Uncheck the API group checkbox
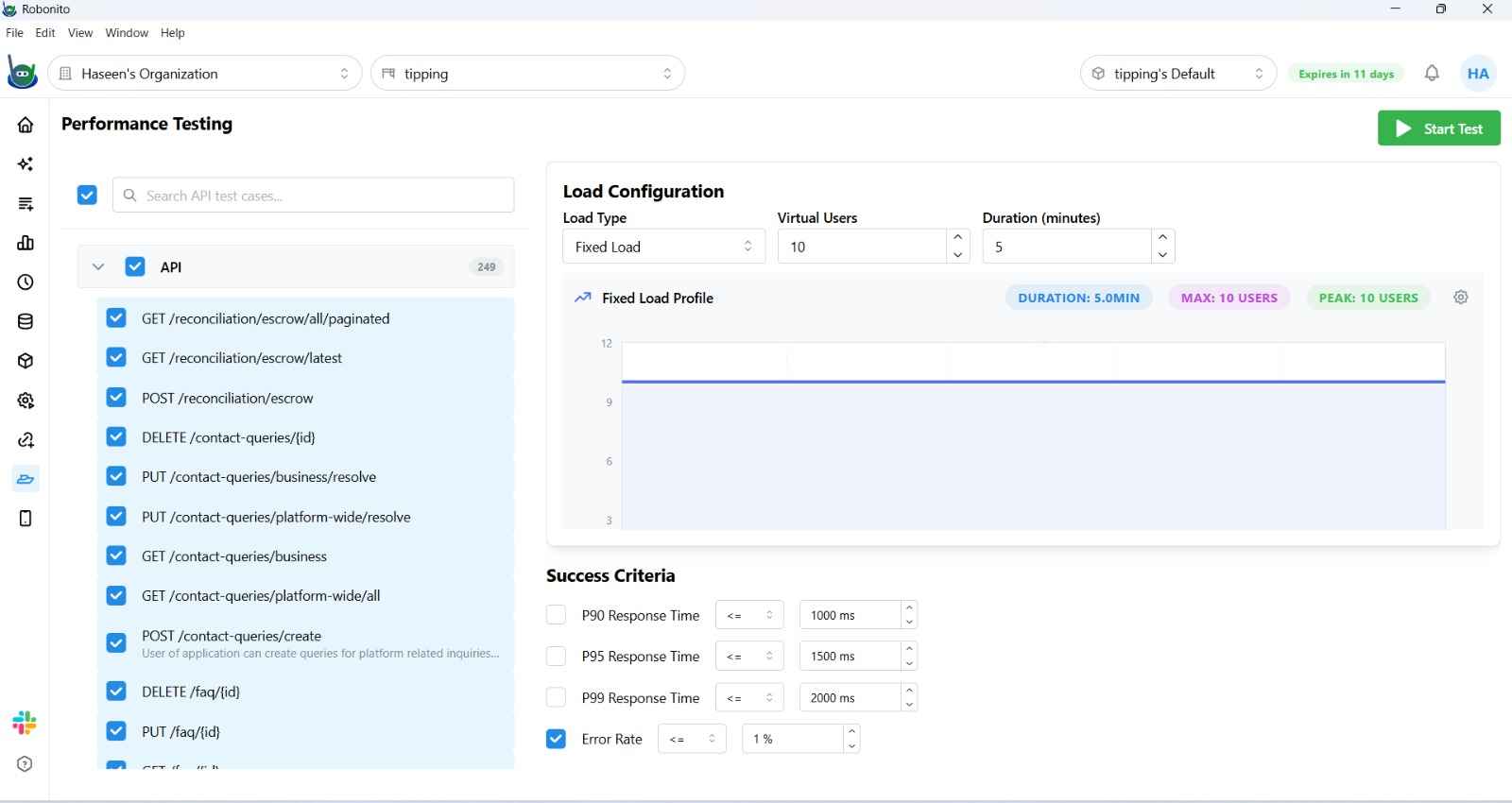The width and height of the screenshot is (1512, 803). (135, 266)
